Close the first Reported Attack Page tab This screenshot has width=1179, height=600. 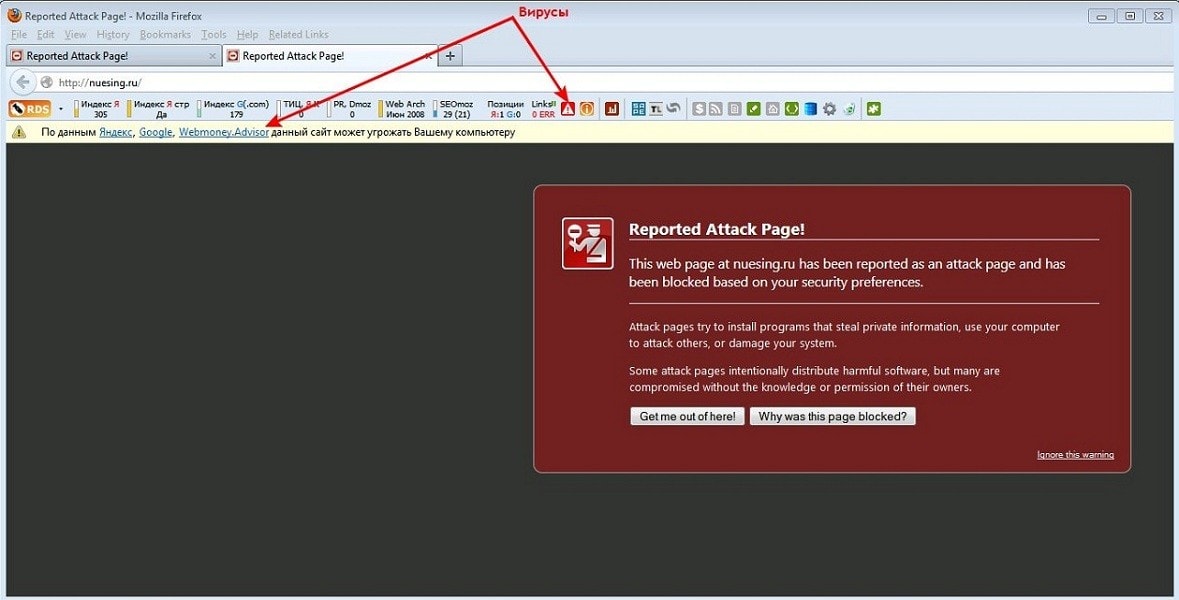[212, 56]
